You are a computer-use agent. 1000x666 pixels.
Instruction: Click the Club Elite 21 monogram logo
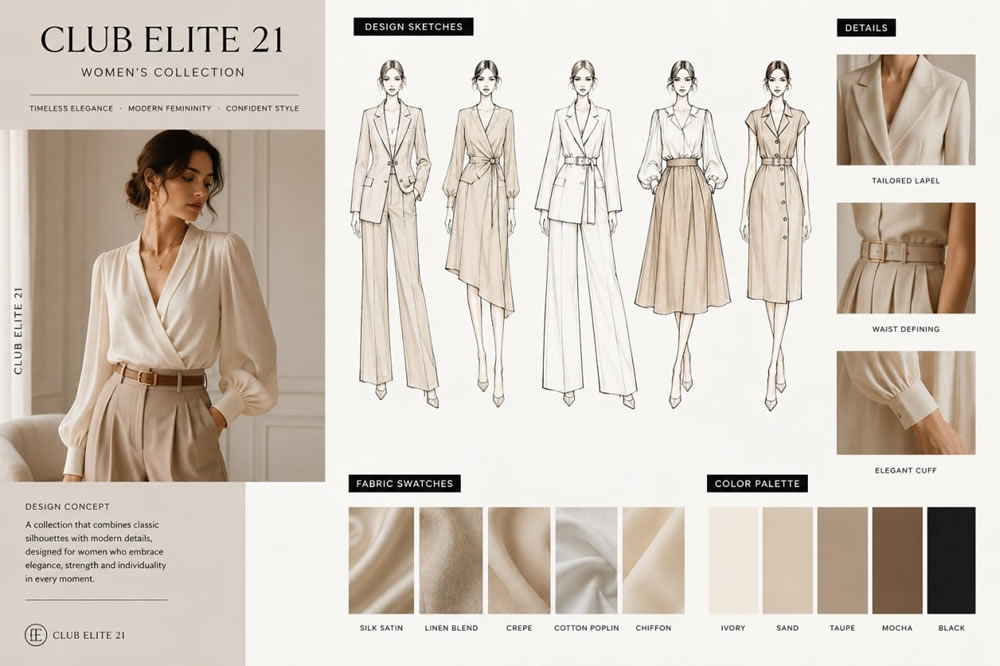35,635
